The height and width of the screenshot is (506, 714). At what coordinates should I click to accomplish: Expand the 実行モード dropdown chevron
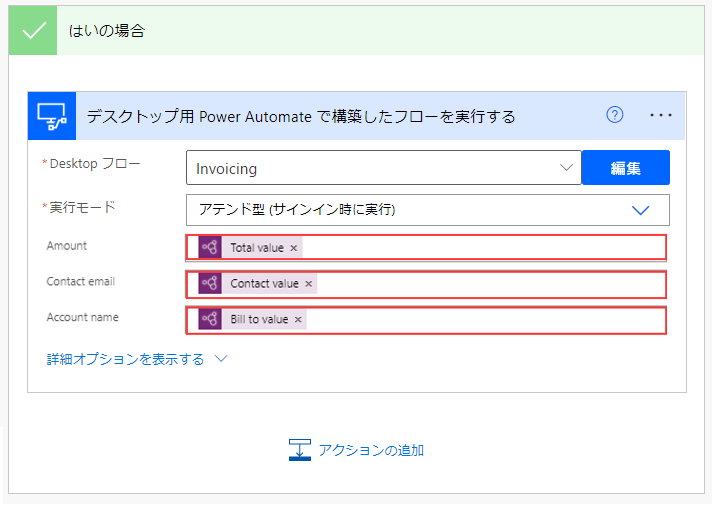click(640, 210)
